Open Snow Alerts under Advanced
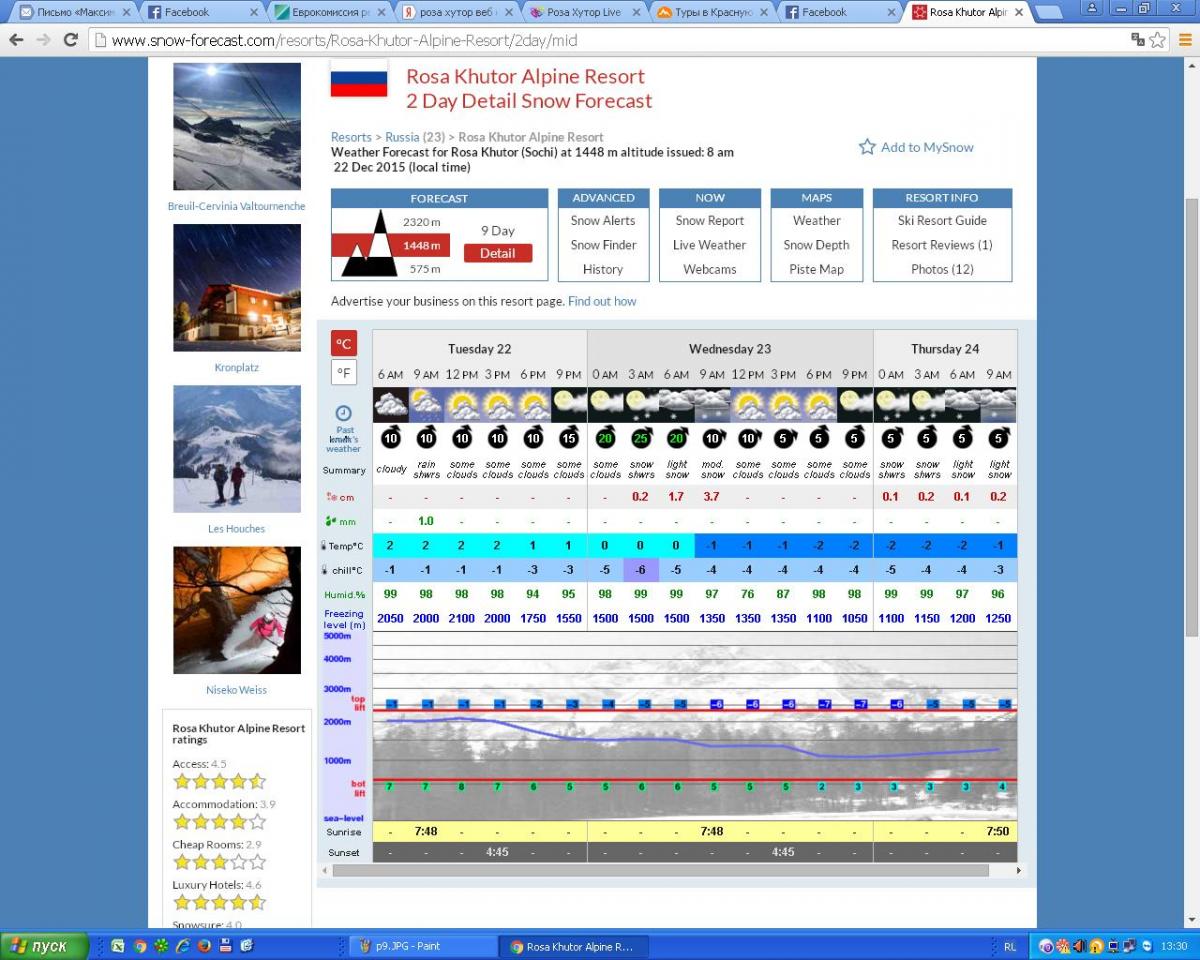1200x960 pixels. tap(603, 221)
